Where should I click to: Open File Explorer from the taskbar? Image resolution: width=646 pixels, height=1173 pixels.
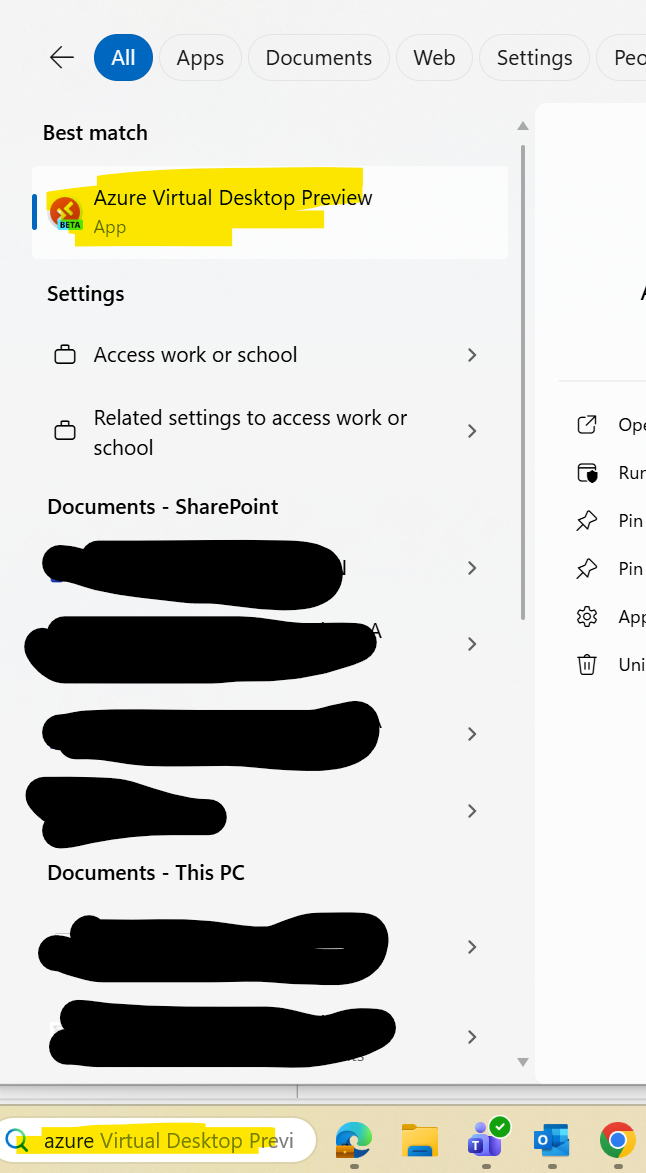click(x=419, y=1140)
